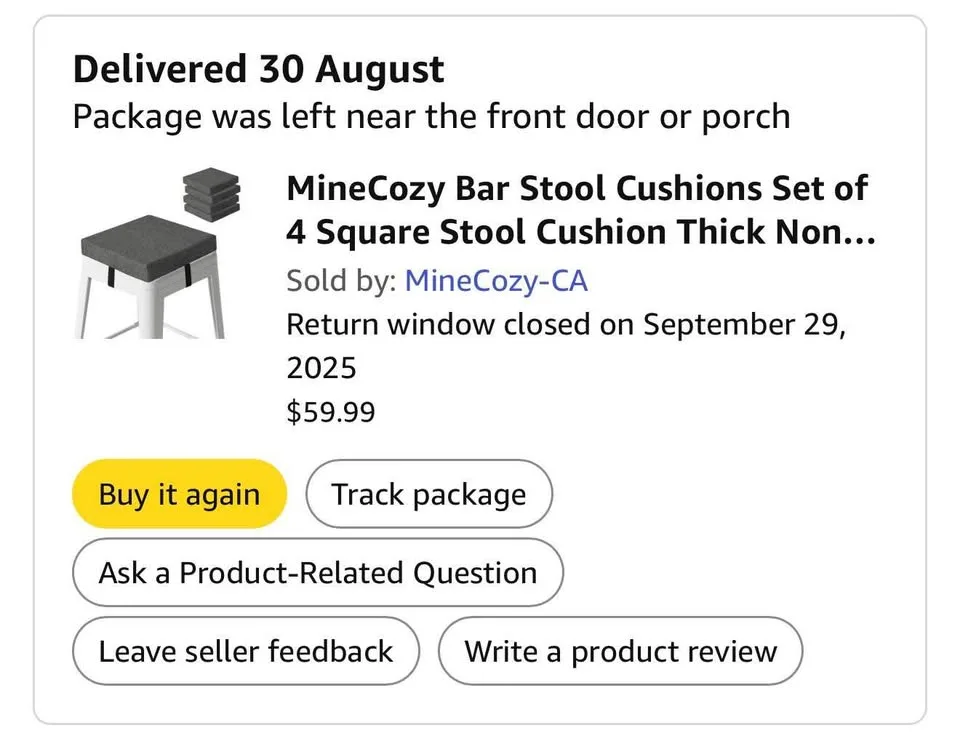Visit the MineCozy-CA seller page

tap(496, 281)
